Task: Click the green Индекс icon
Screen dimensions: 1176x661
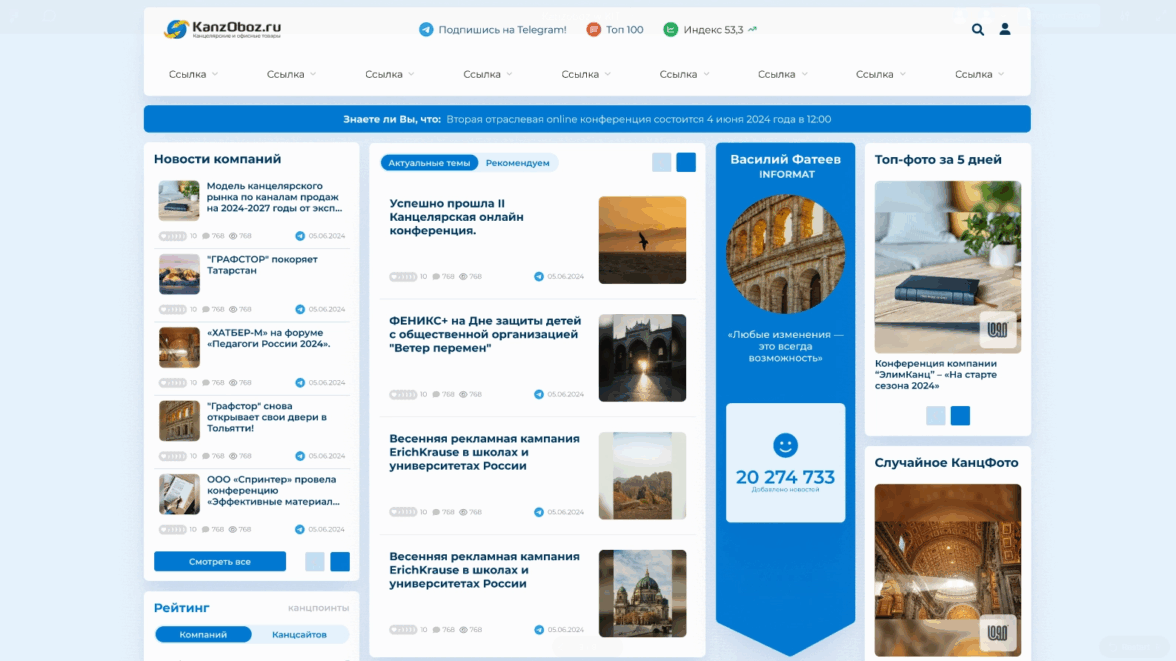Action: (670, 29)
